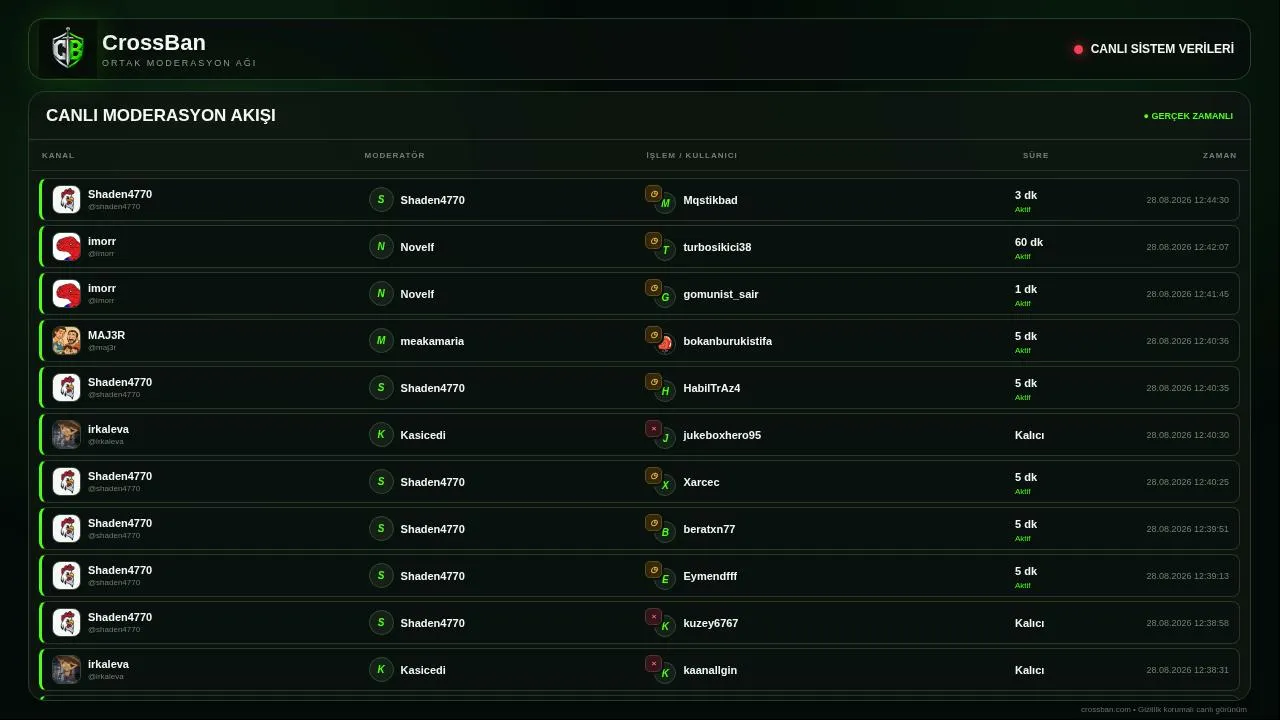Open imorr channel avatar in turbosikici38 row
The image size is (1280, 720).
tap(66, 247)
